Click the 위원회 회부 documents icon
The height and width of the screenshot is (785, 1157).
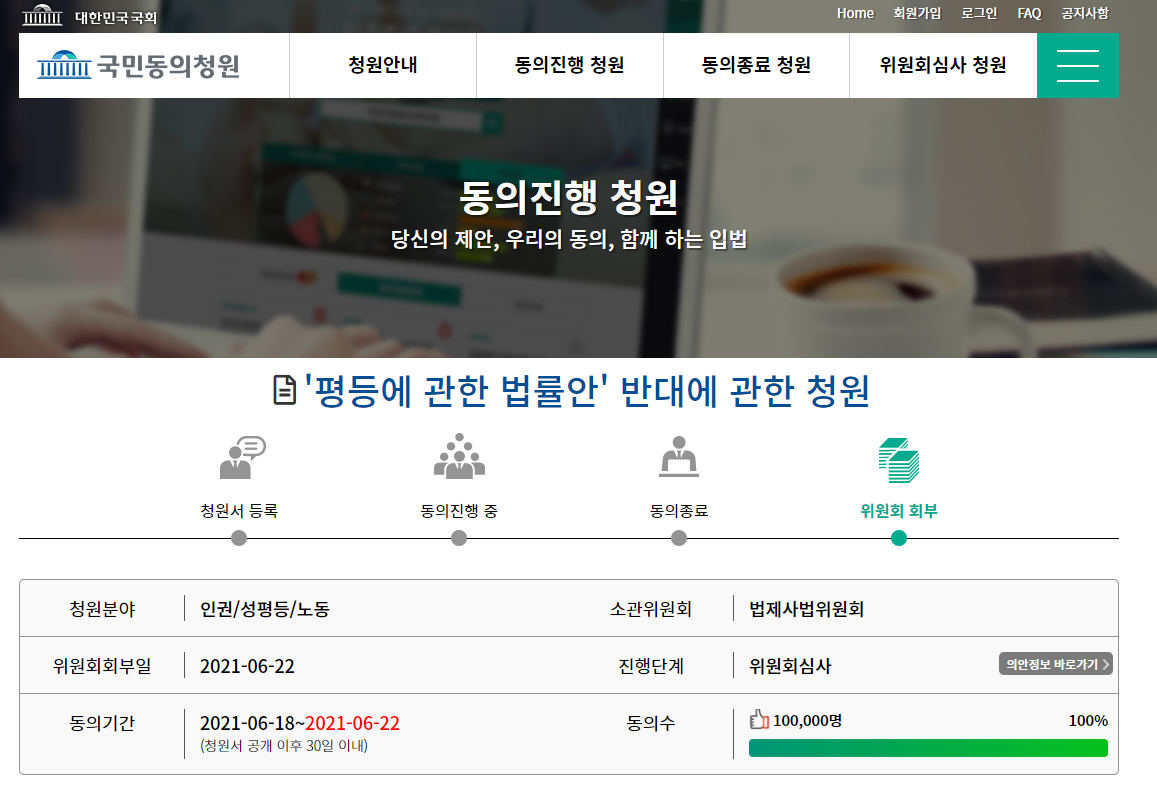[x=898, y=460]
